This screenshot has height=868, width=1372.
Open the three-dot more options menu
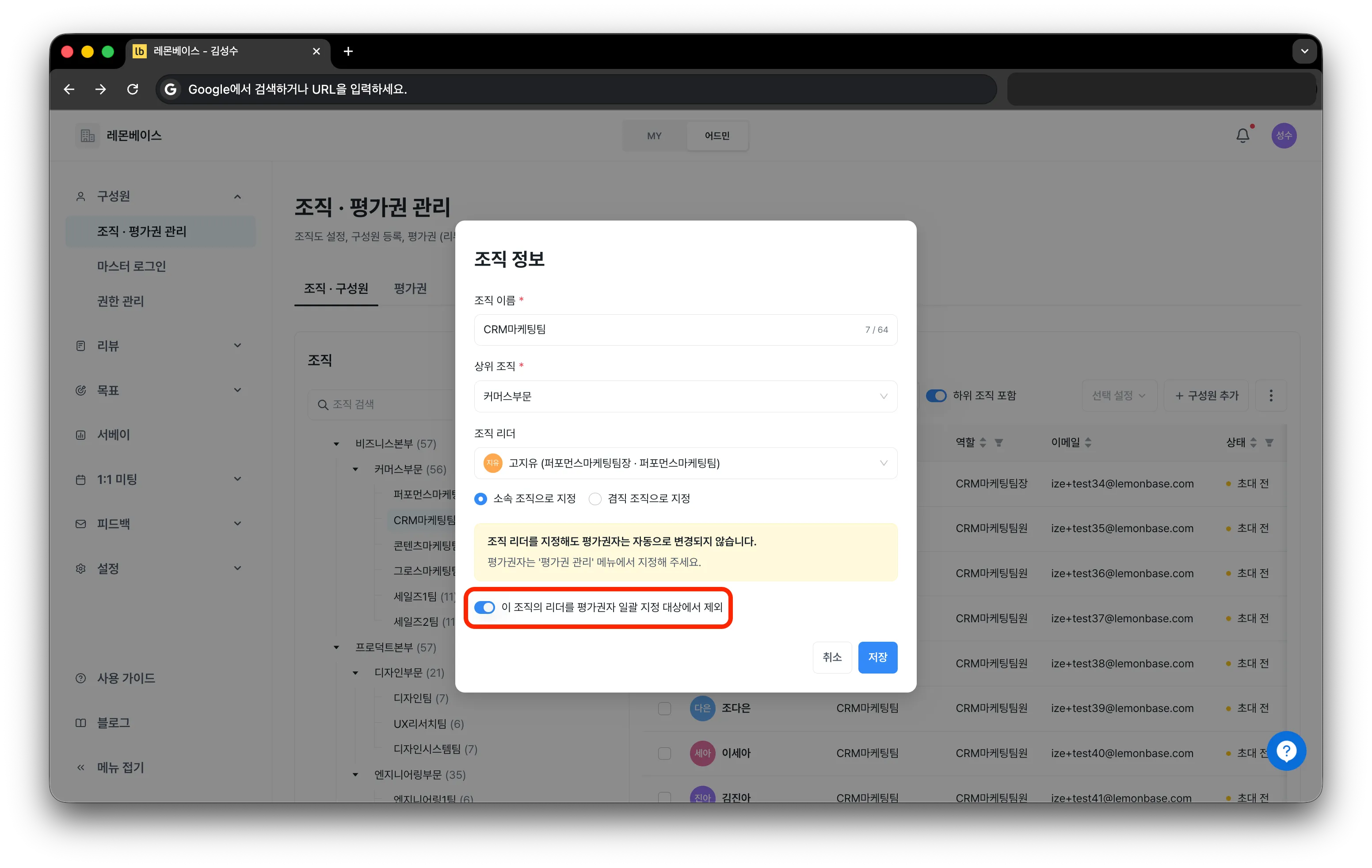tap(1271, 396)
